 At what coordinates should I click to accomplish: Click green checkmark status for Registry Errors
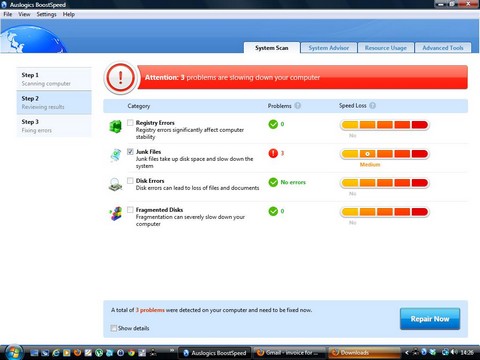[273, 124]
